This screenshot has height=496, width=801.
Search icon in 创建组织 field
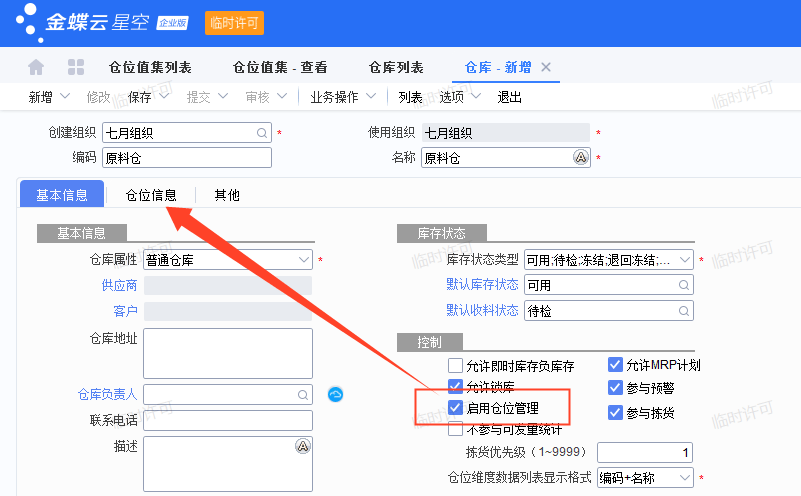pyautogui.click(x=262, y=133)
